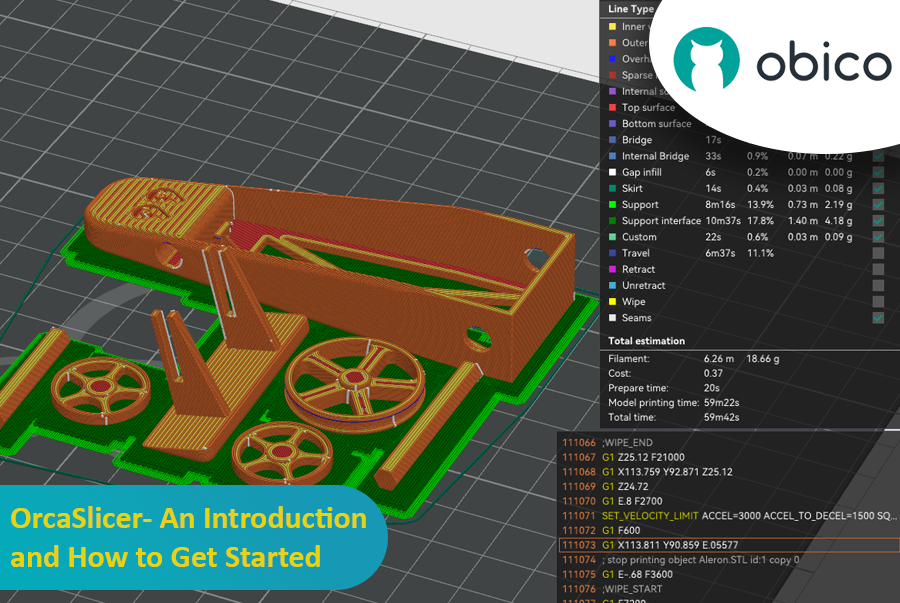This screenshot has height=603, width=900.
Task: Open the Line Type view dropdown header
Action: (x=630, y=9)
